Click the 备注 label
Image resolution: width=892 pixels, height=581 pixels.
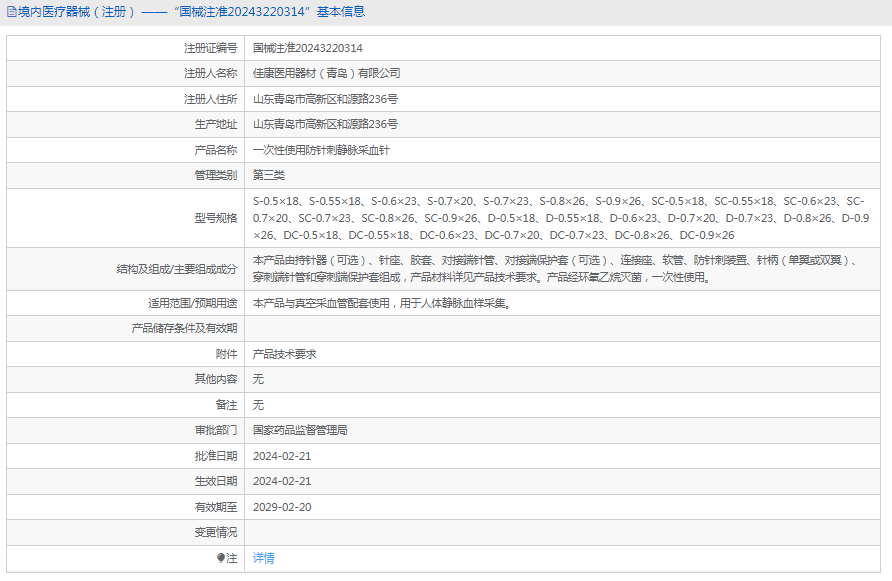226,405
